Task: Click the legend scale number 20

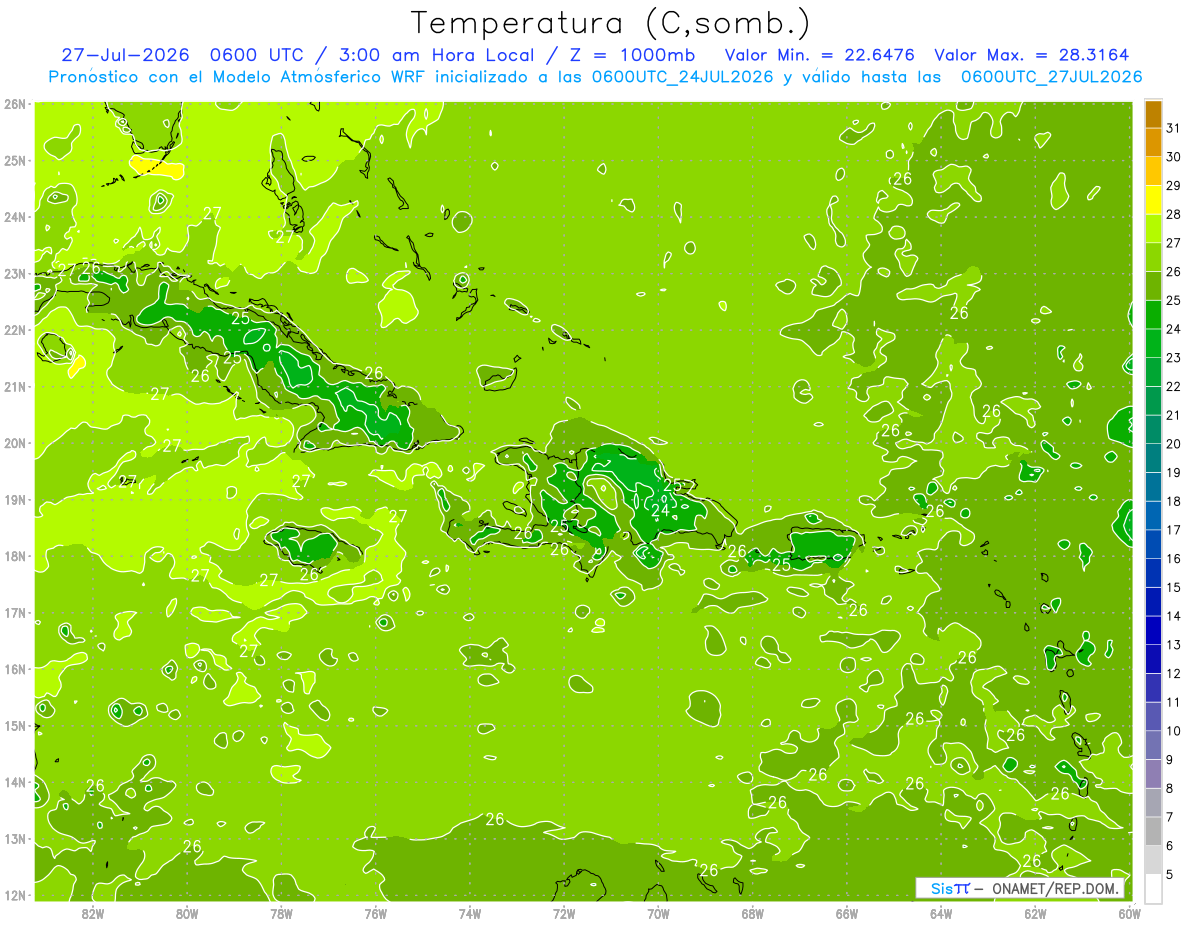Action: [x=1174, y=444]
